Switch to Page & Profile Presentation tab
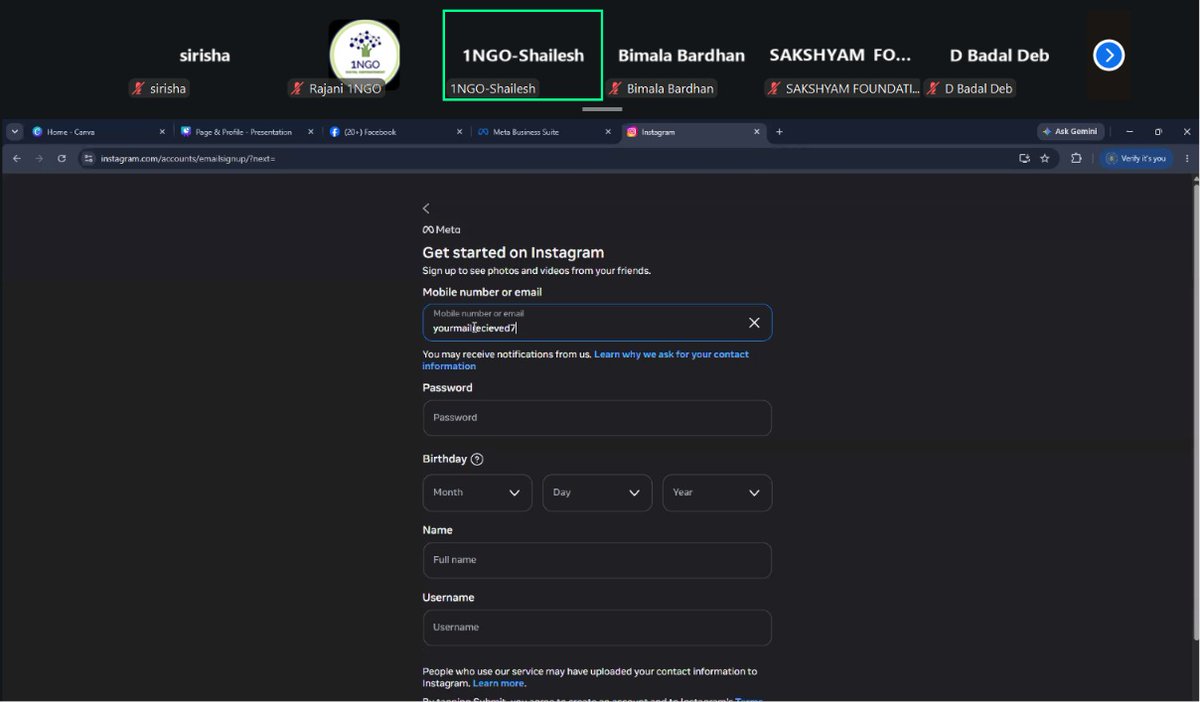Screen dimensions: 1200x702 coord(245,131)
